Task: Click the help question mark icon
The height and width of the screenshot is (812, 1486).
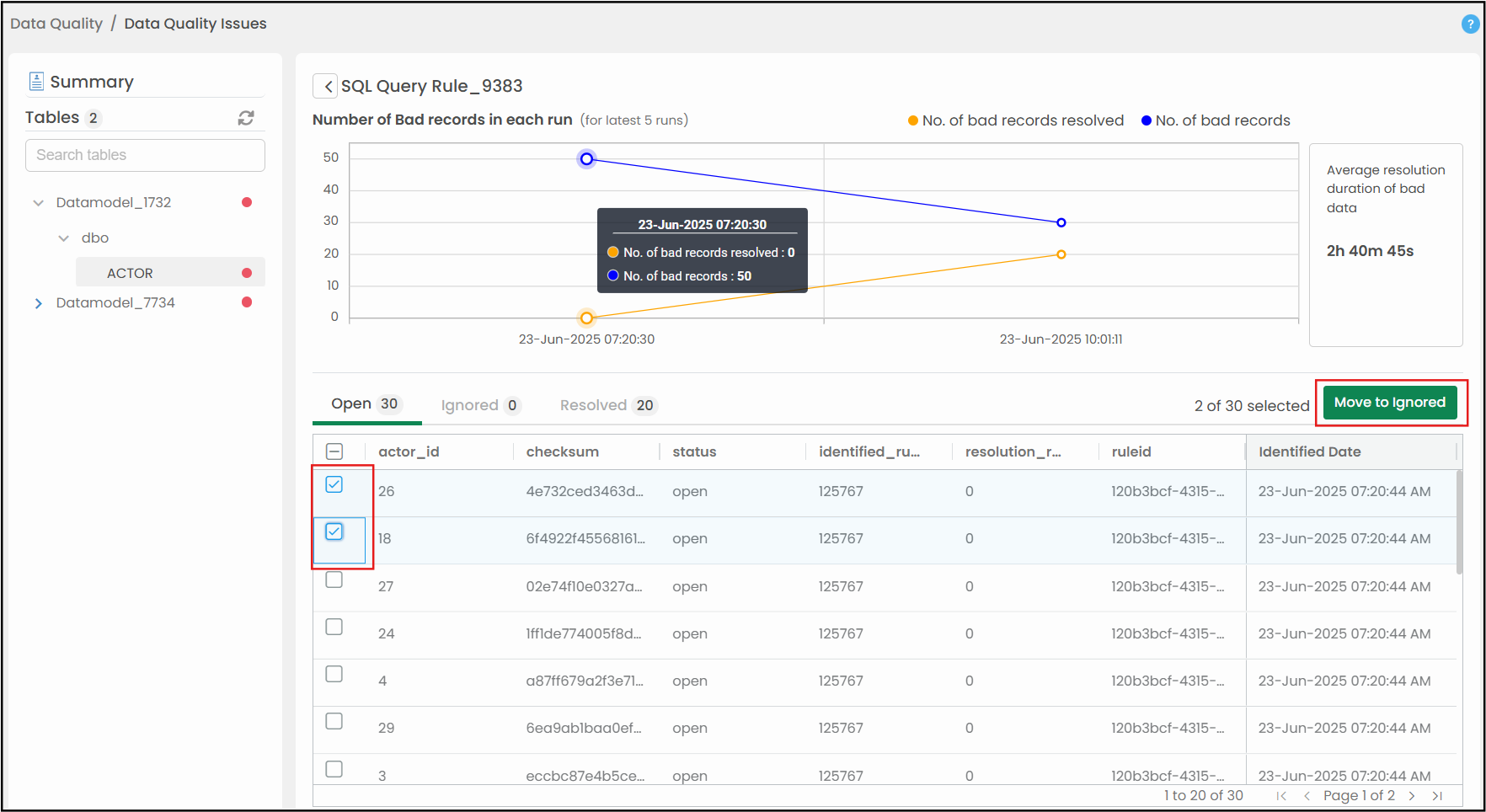Action: [x=1470, y=24]
